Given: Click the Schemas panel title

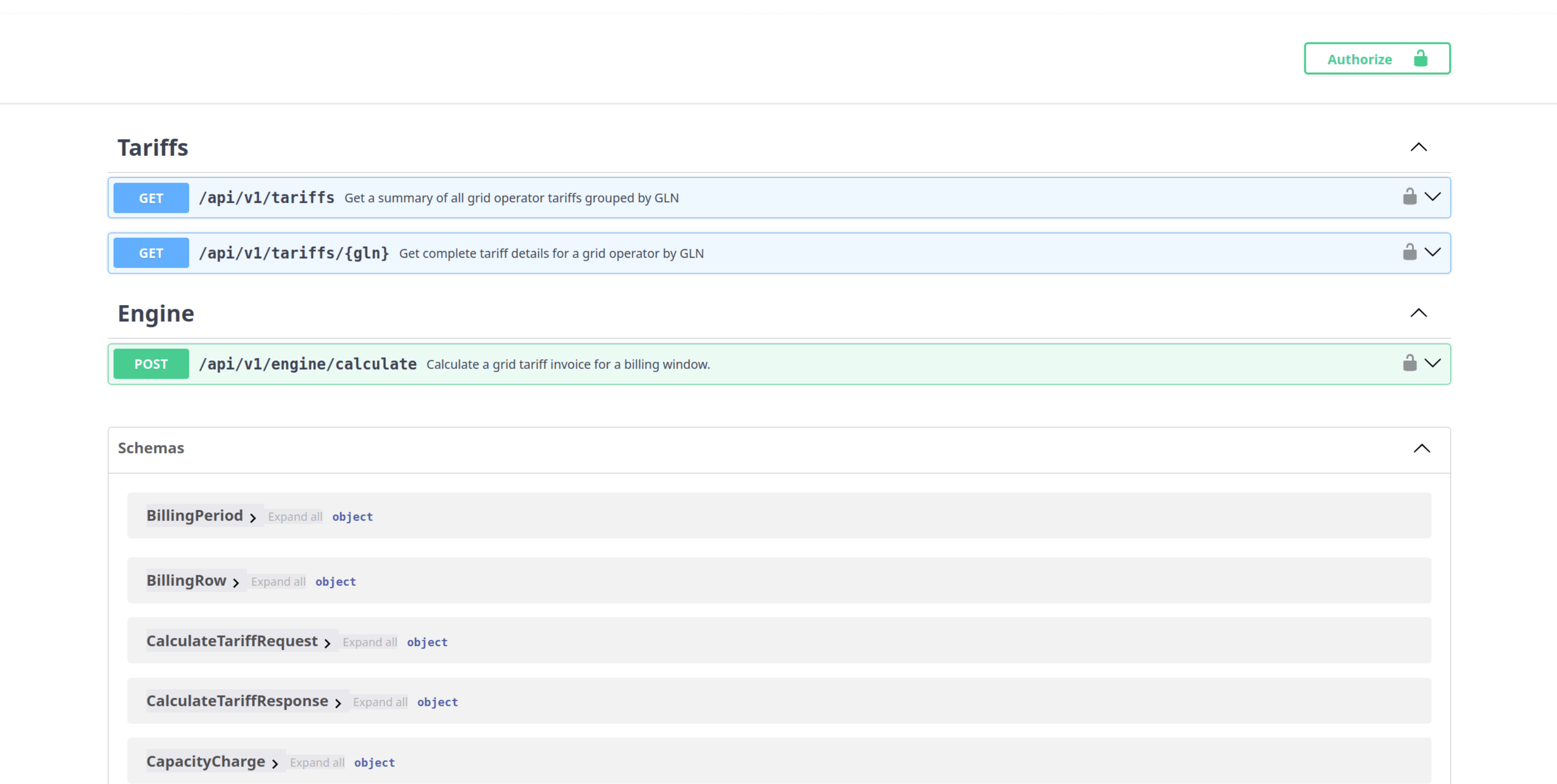Looking at the screenshot, I should [x=150, y=448].
